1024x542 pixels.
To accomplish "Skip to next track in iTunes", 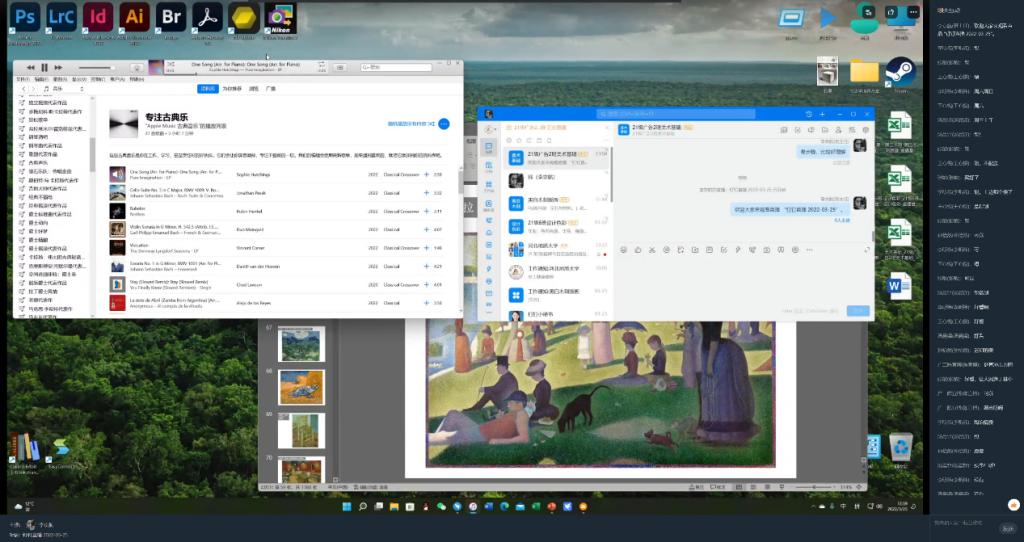I will (58, 67).
